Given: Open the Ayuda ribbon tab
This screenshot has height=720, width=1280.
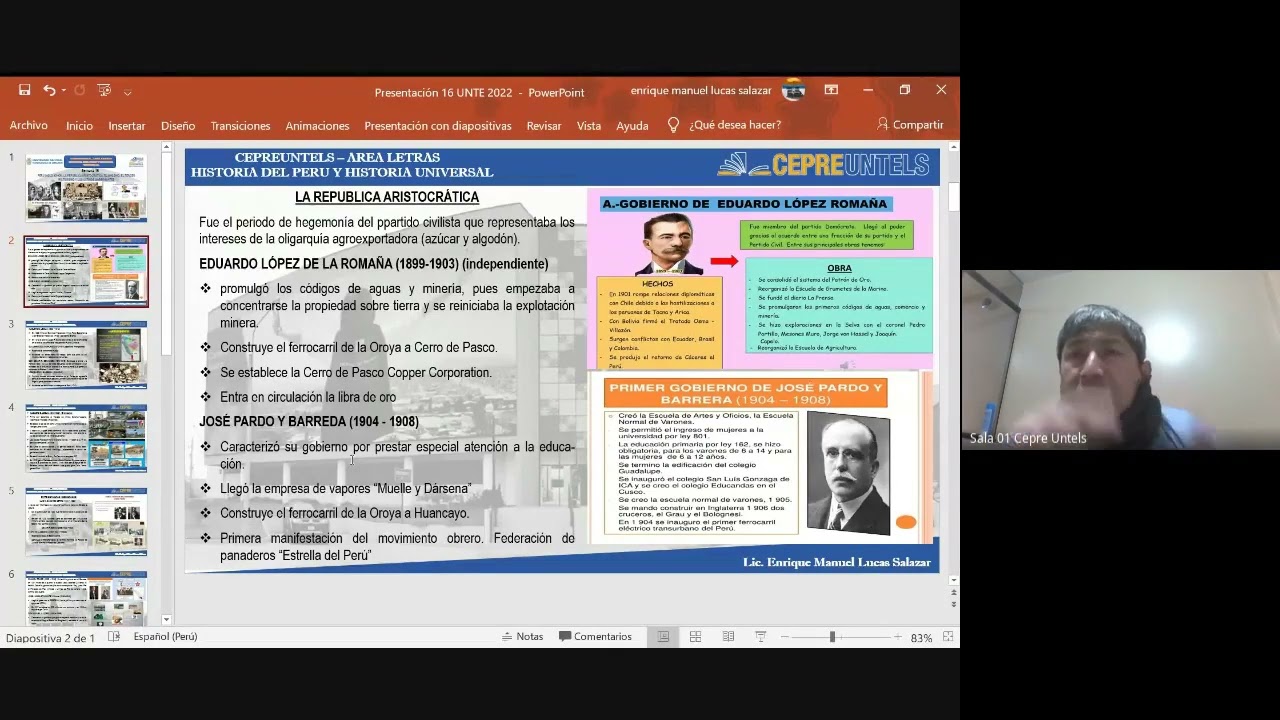Looking at the screenshot, I should (x=632, y=125).
